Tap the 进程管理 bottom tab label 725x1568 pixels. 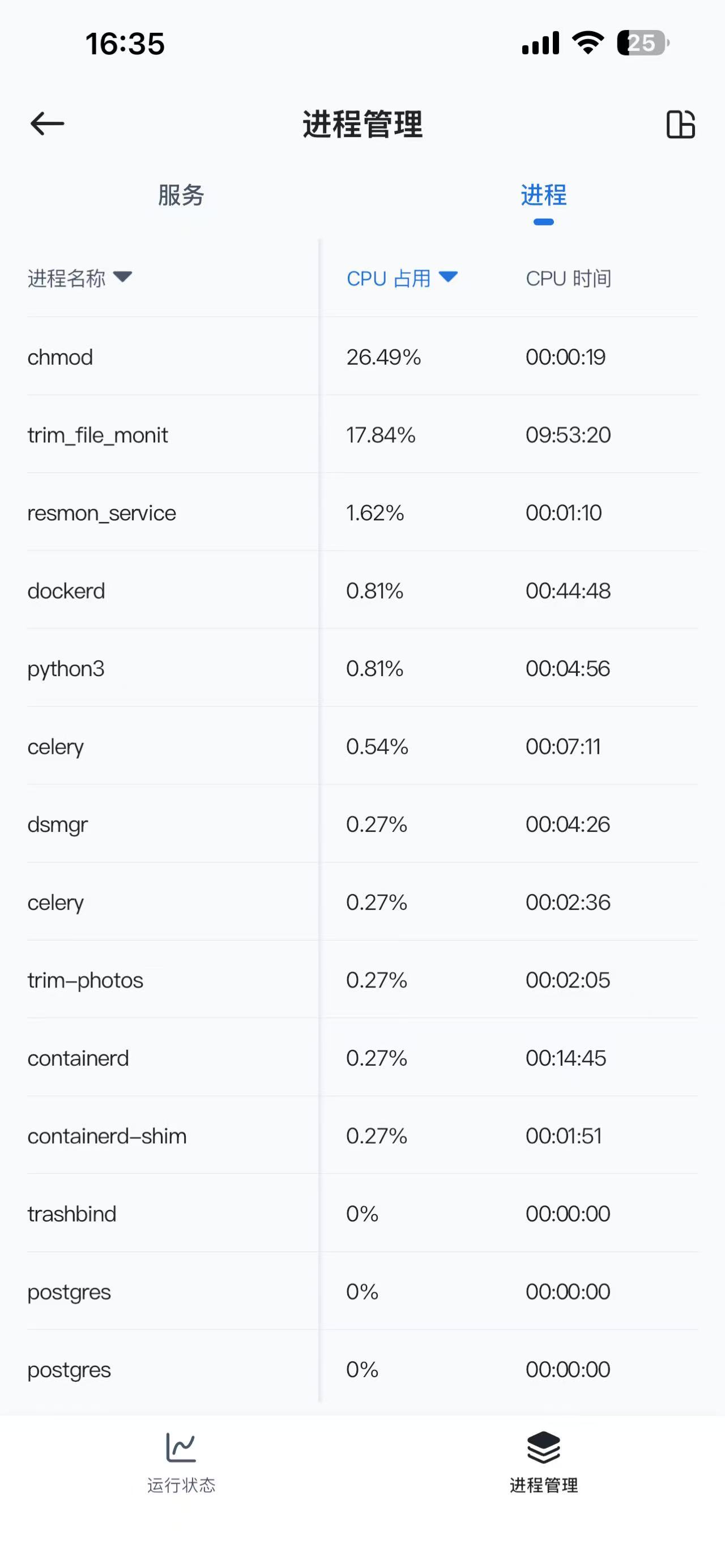pyautogui.click(x=543, y=1485)
